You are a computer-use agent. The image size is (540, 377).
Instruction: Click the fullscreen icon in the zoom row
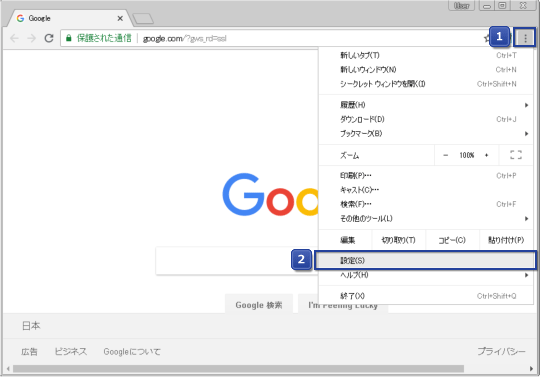tap(516, 155)
